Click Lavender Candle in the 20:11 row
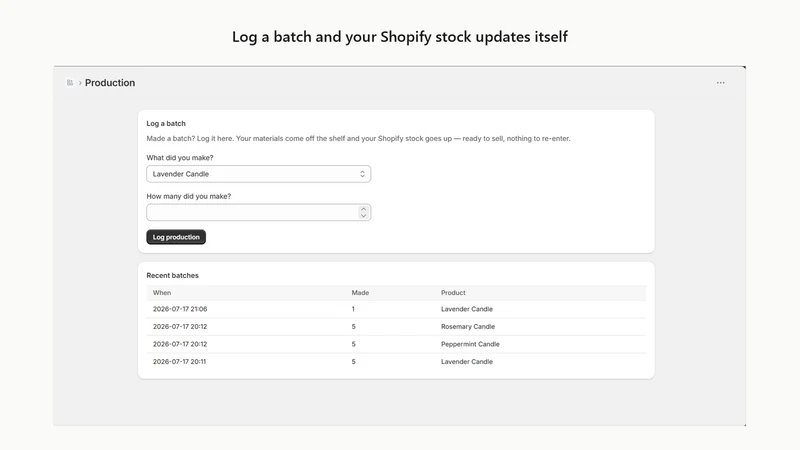Viewport: 800px width, 450px height. click(x=467, y=362)
